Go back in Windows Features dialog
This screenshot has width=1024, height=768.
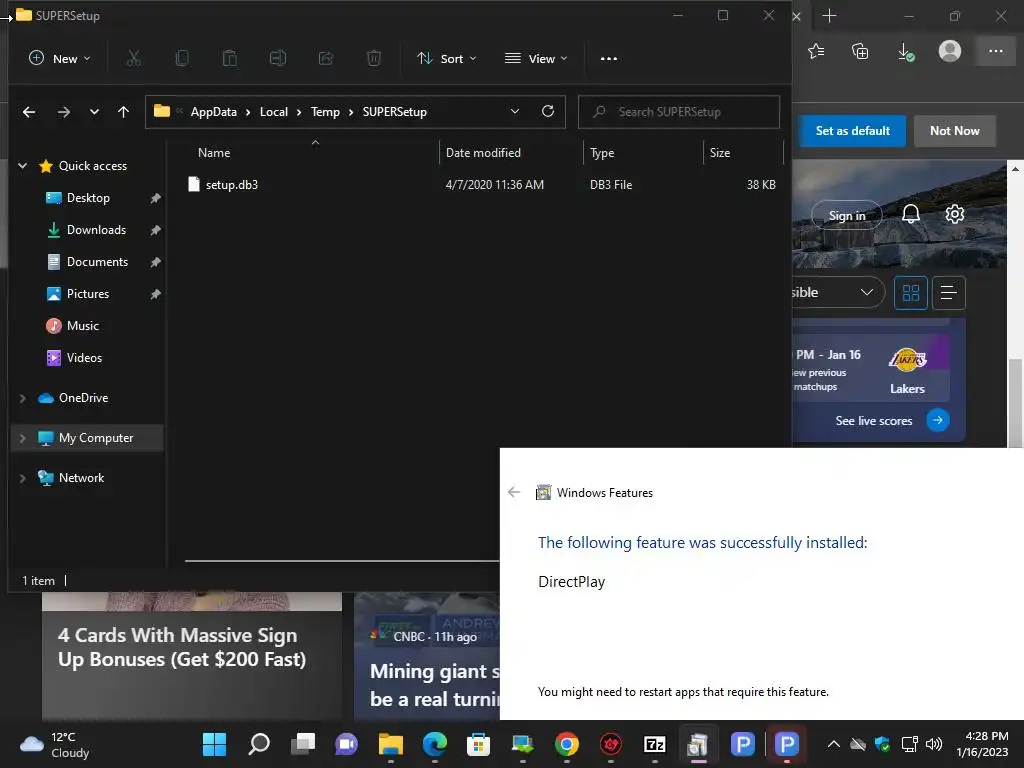[515, 492]
